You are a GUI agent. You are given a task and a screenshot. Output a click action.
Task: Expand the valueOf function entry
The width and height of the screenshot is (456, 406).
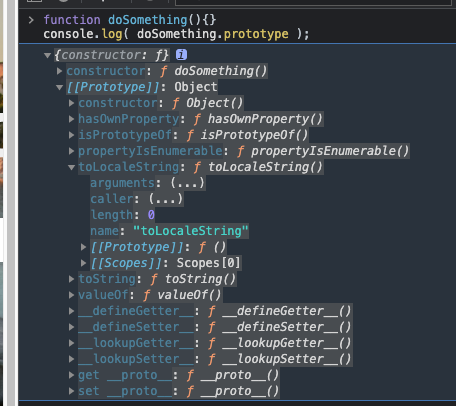(71, 295)
